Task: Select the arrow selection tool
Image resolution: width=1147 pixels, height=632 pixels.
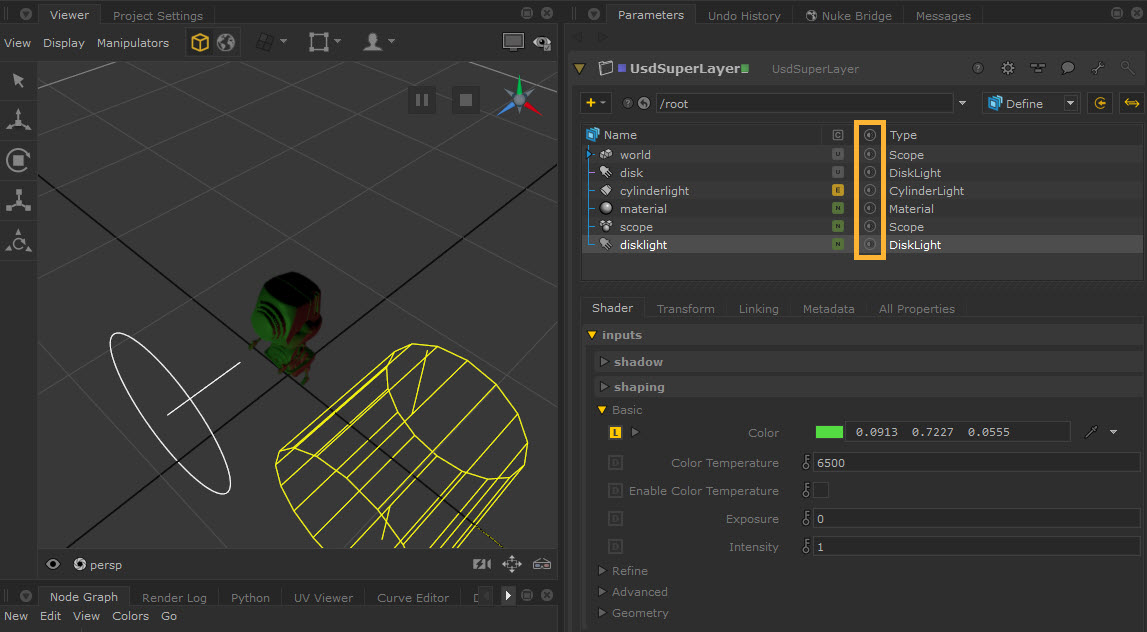Action: point(18,80)
